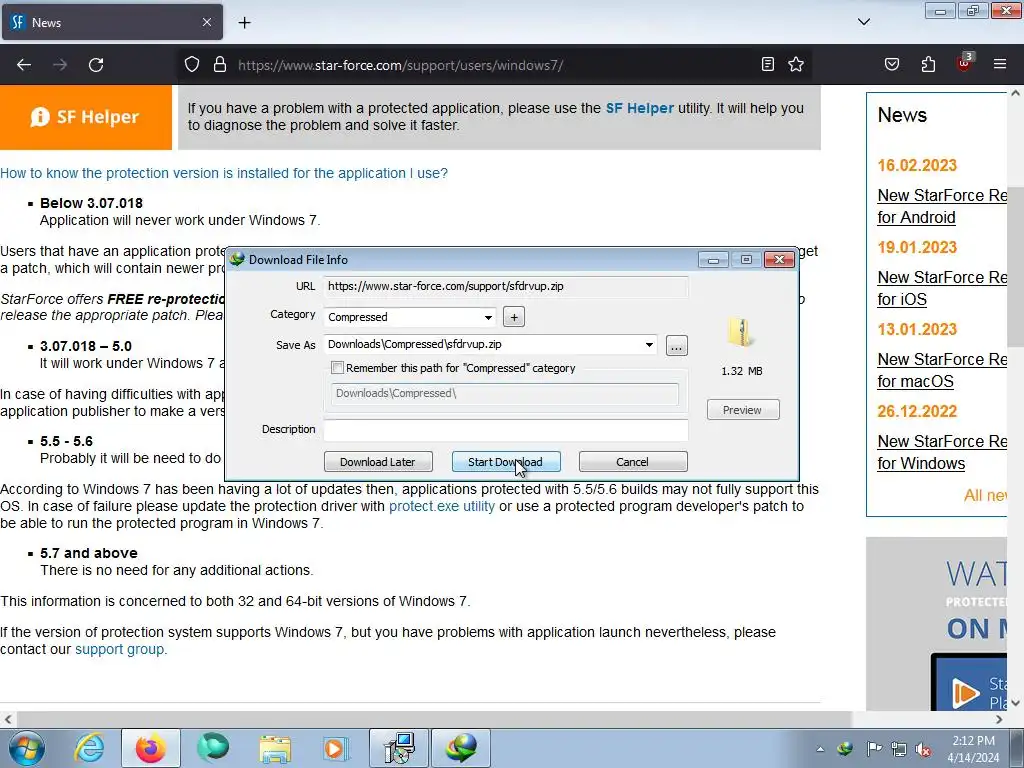
Task: Toggle reader view icon in address bar
Action: (768, 64)
